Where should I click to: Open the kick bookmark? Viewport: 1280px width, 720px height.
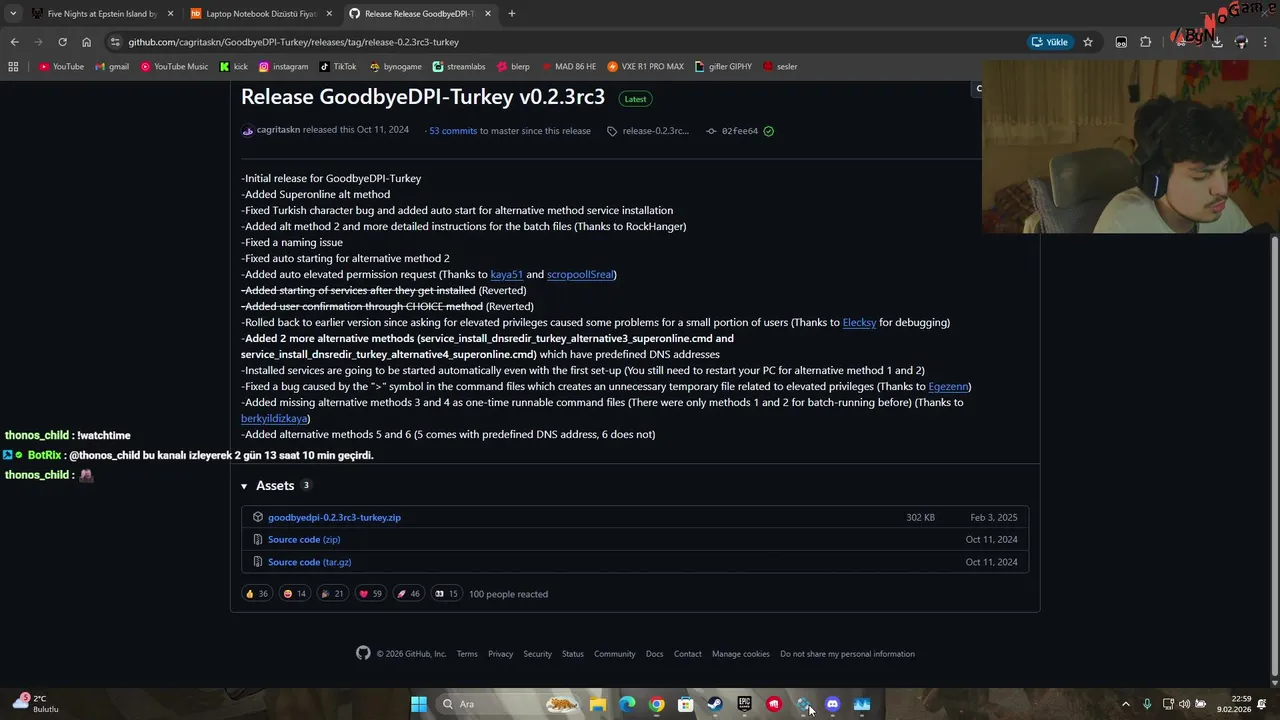click(234, 67)
